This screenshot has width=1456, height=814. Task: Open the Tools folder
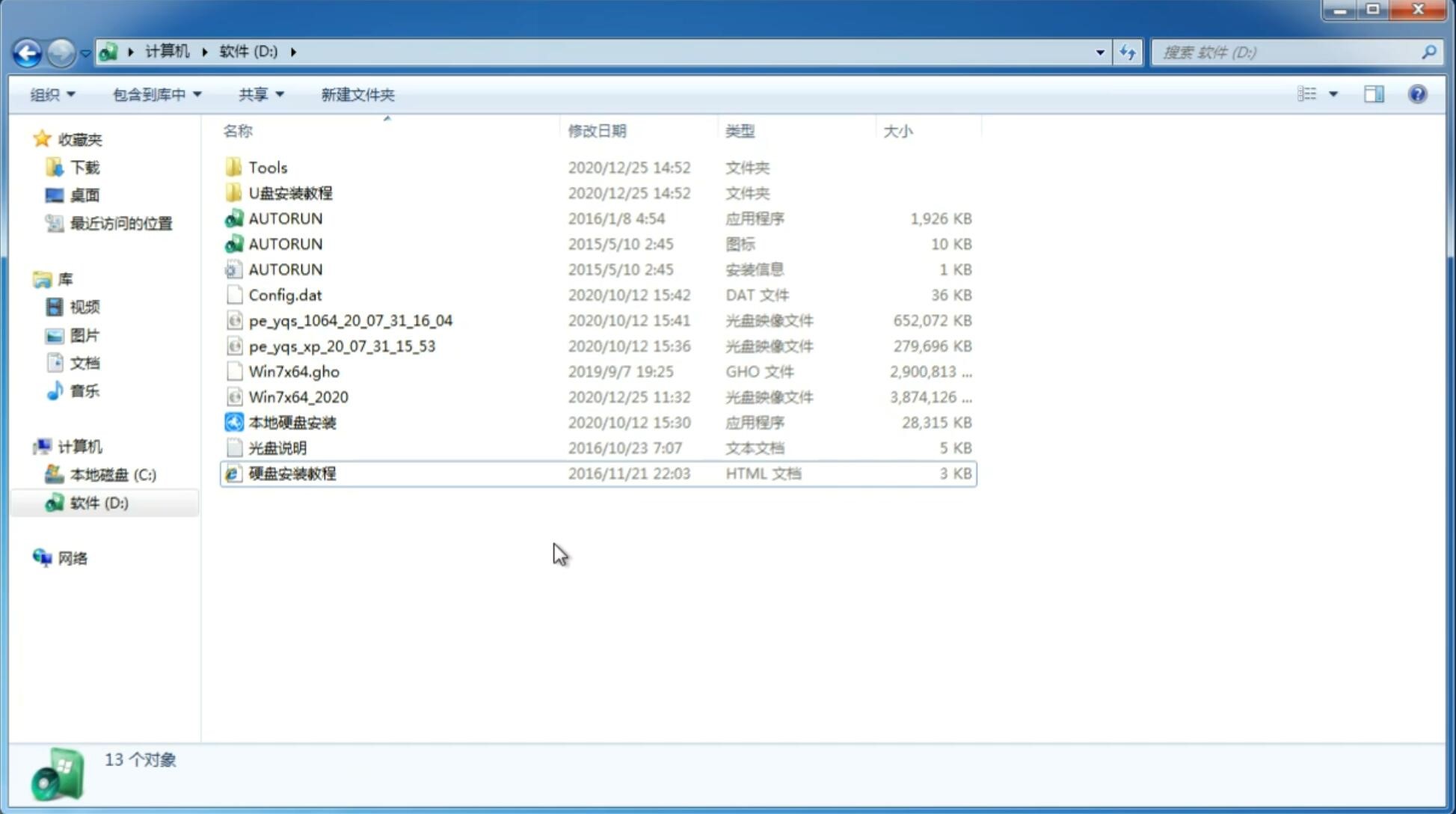click(x=267, y=167)
